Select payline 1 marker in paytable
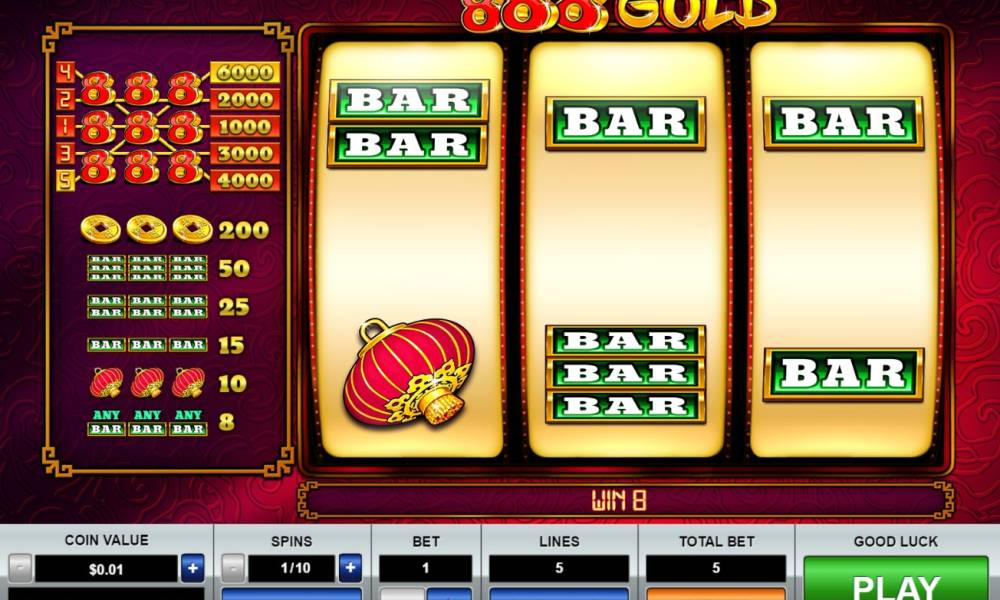 pos(65,126)
